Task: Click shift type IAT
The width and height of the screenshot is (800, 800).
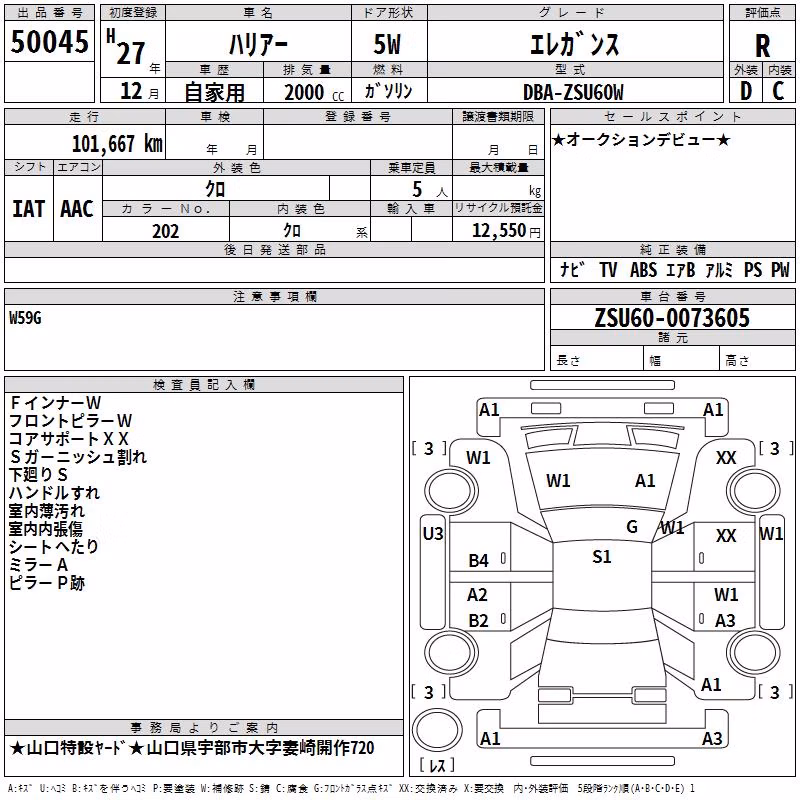Action: [x=29, y=209]
